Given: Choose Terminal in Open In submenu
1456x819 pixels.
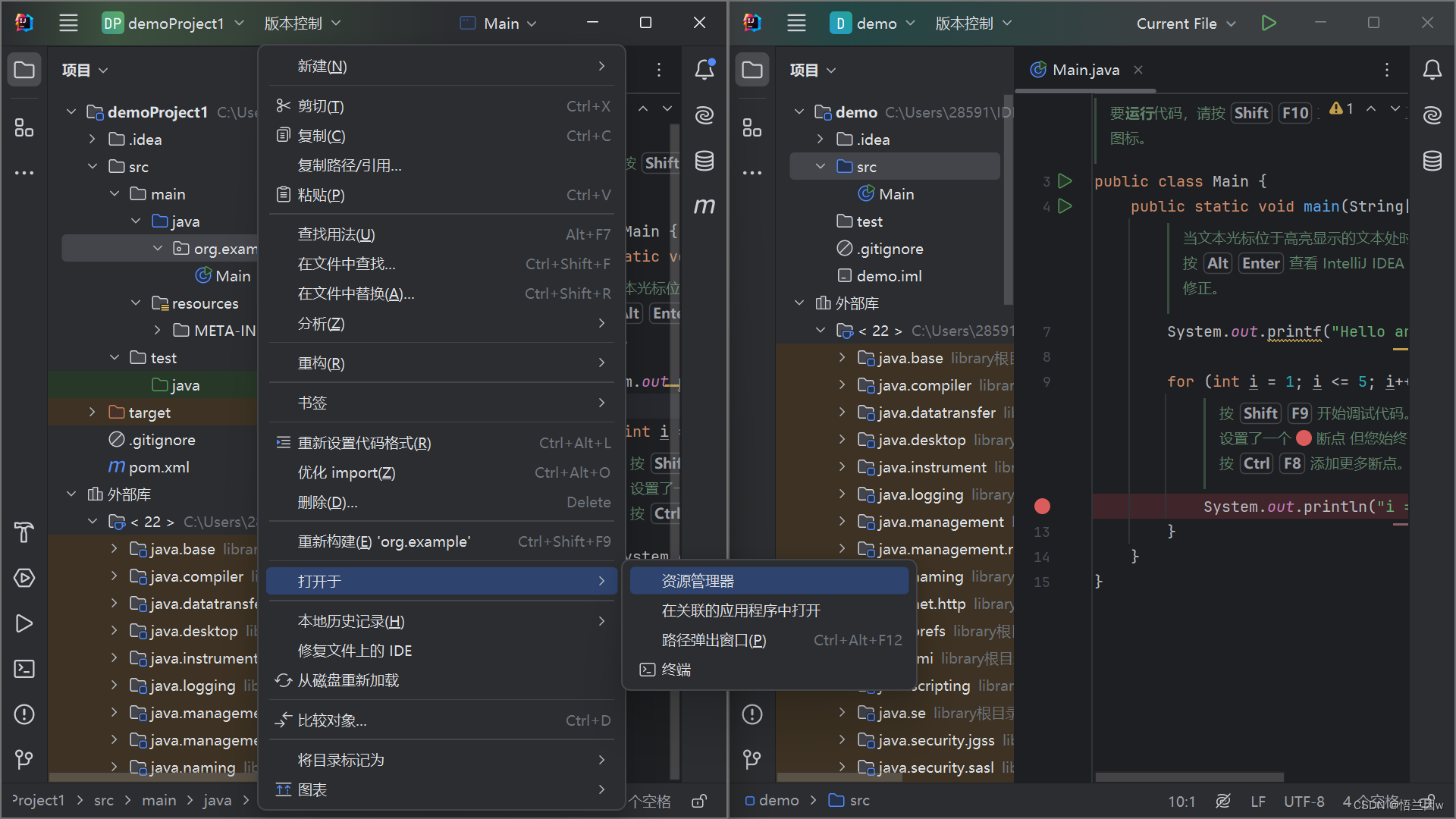Looking at the screenshot, I should [x=769, y=670].
